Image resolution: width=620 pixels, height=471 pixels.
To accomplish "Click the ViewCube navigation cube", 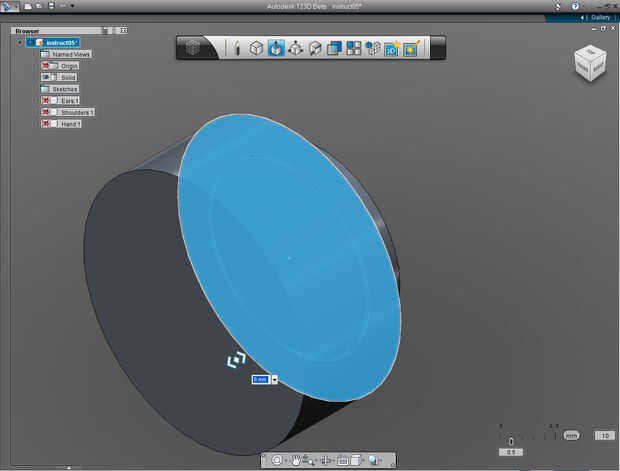I will 590,64.
